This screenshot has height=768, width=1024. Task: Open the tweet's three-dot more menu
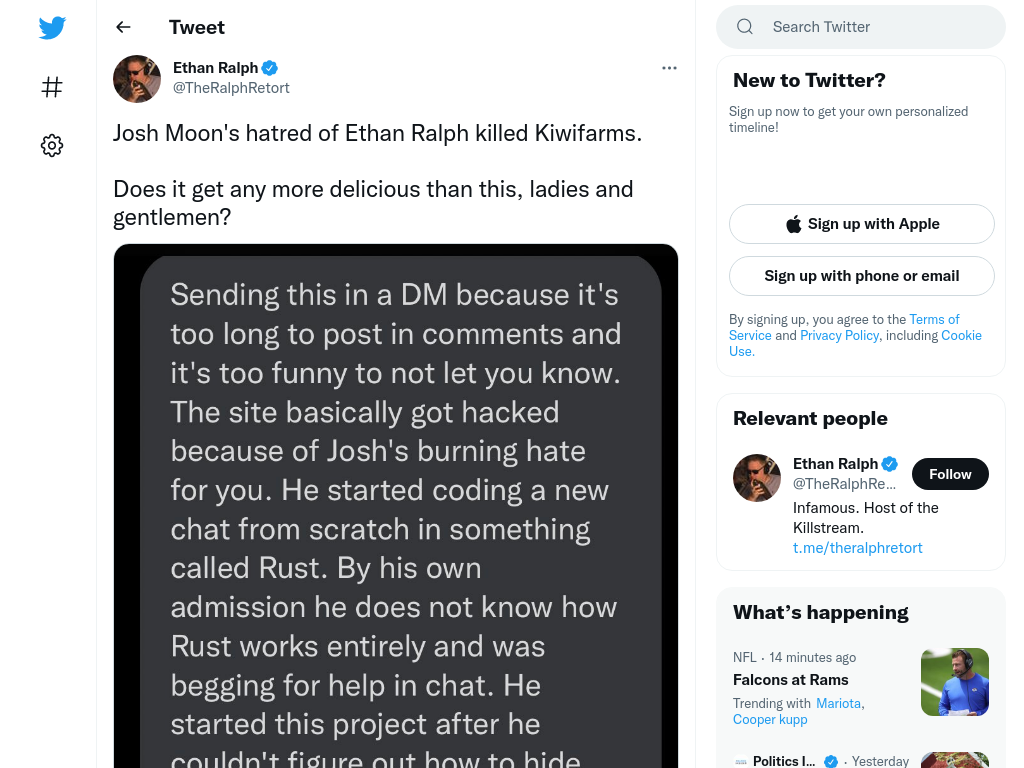pyautogui.click(x=669, y=68)
